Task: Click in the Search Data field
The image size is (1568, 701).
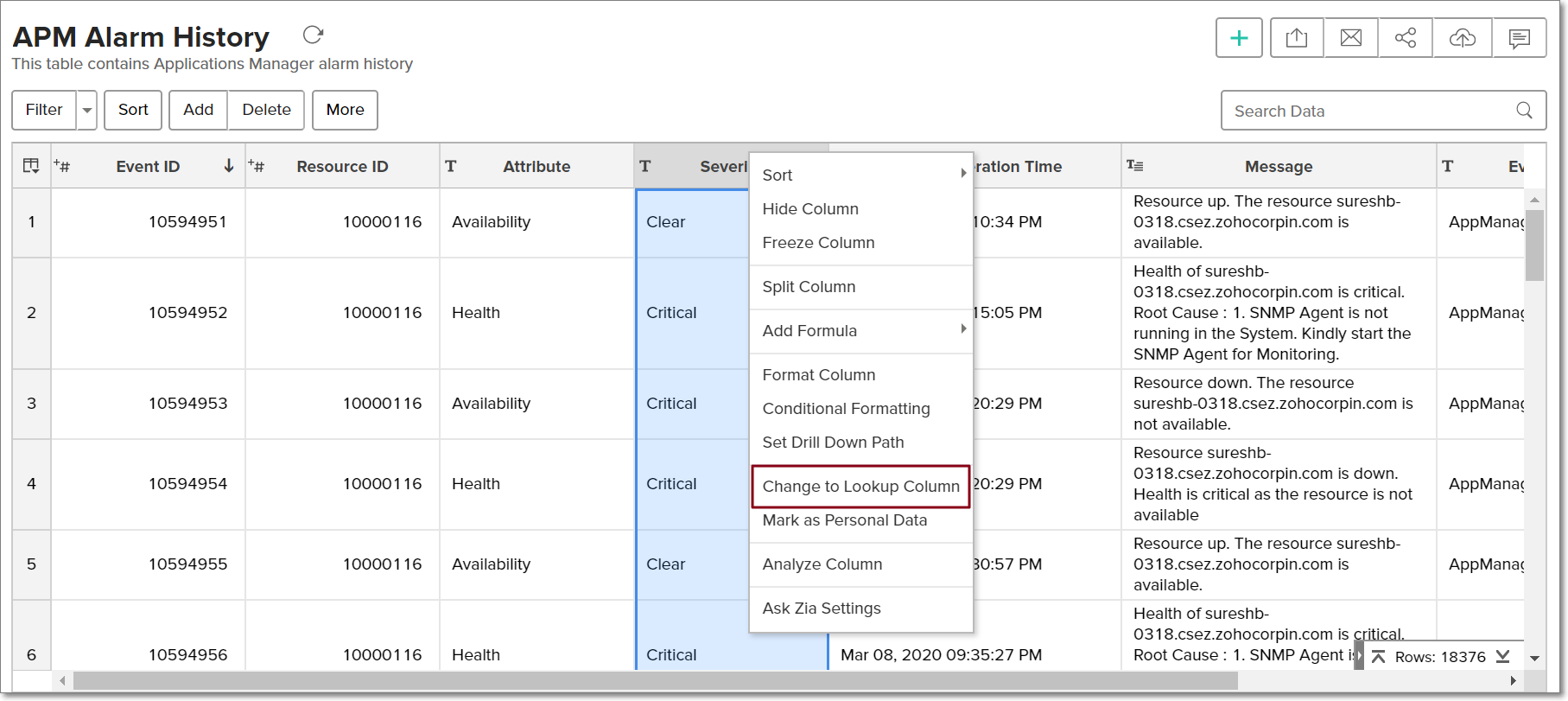Action: (1365, 111)
